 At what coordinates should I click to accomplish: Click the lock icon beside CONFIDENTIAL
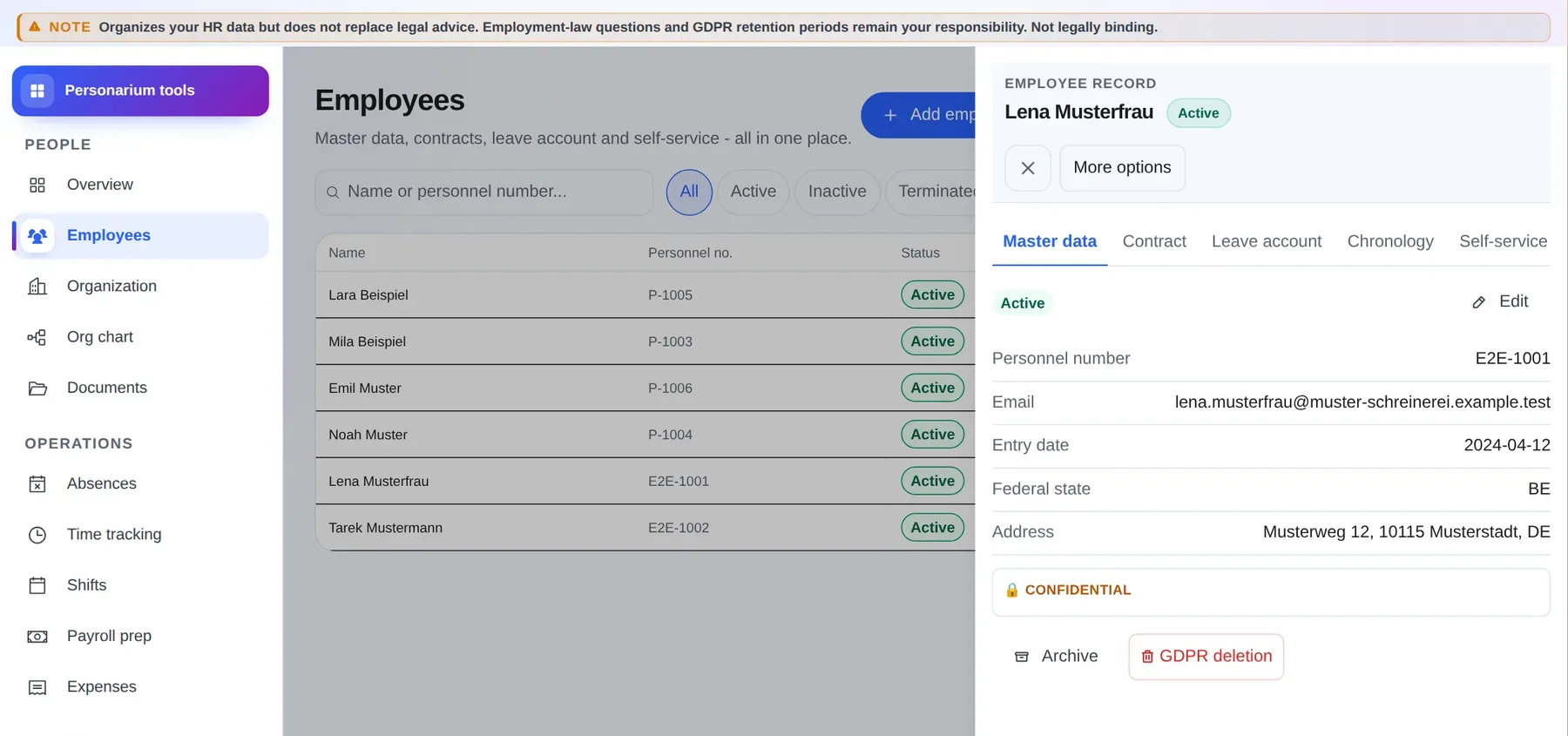pyautogui.click(x=1011, y=591)
